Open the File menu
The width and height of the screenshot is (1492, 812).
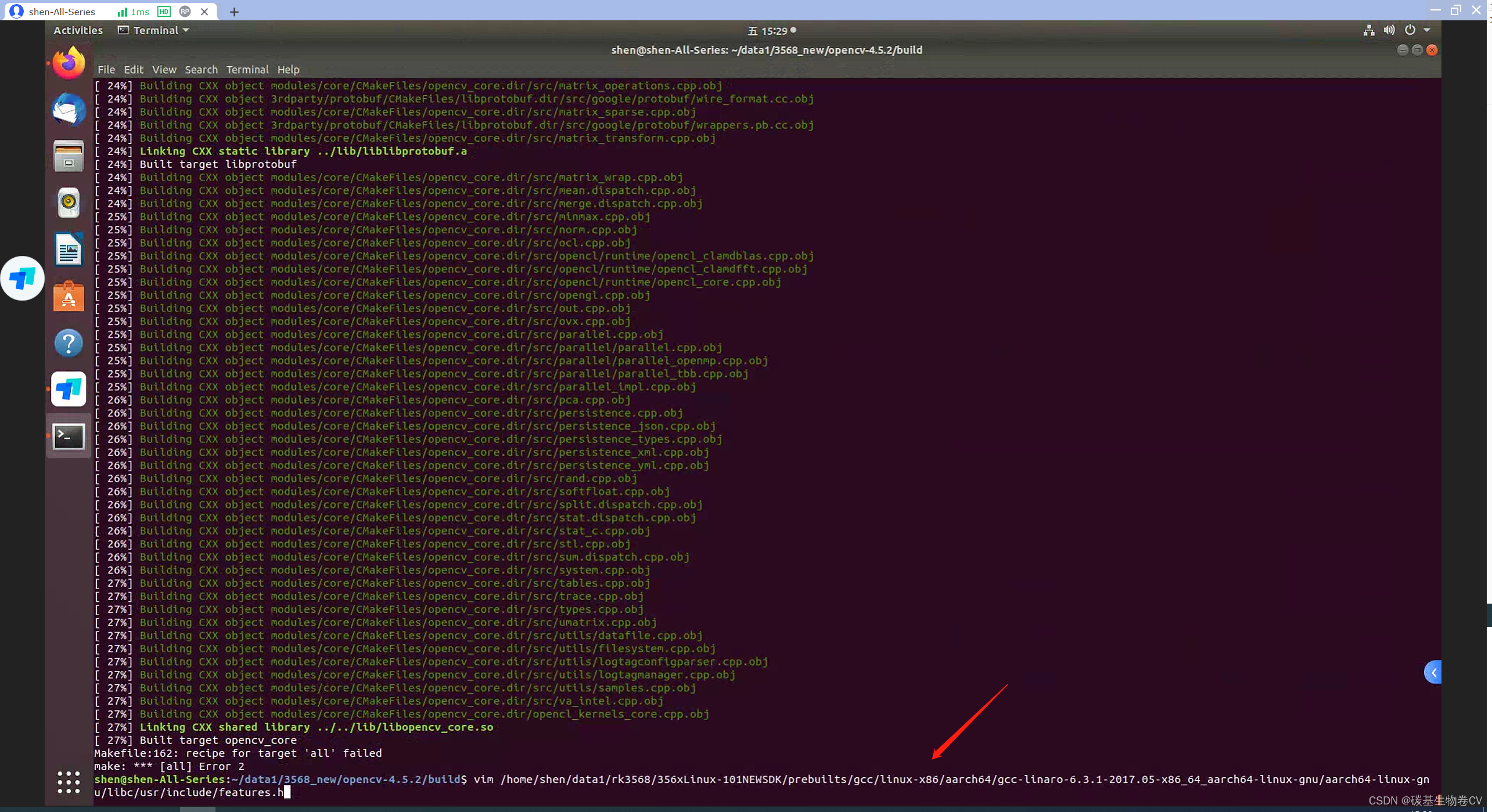point(106,70)
